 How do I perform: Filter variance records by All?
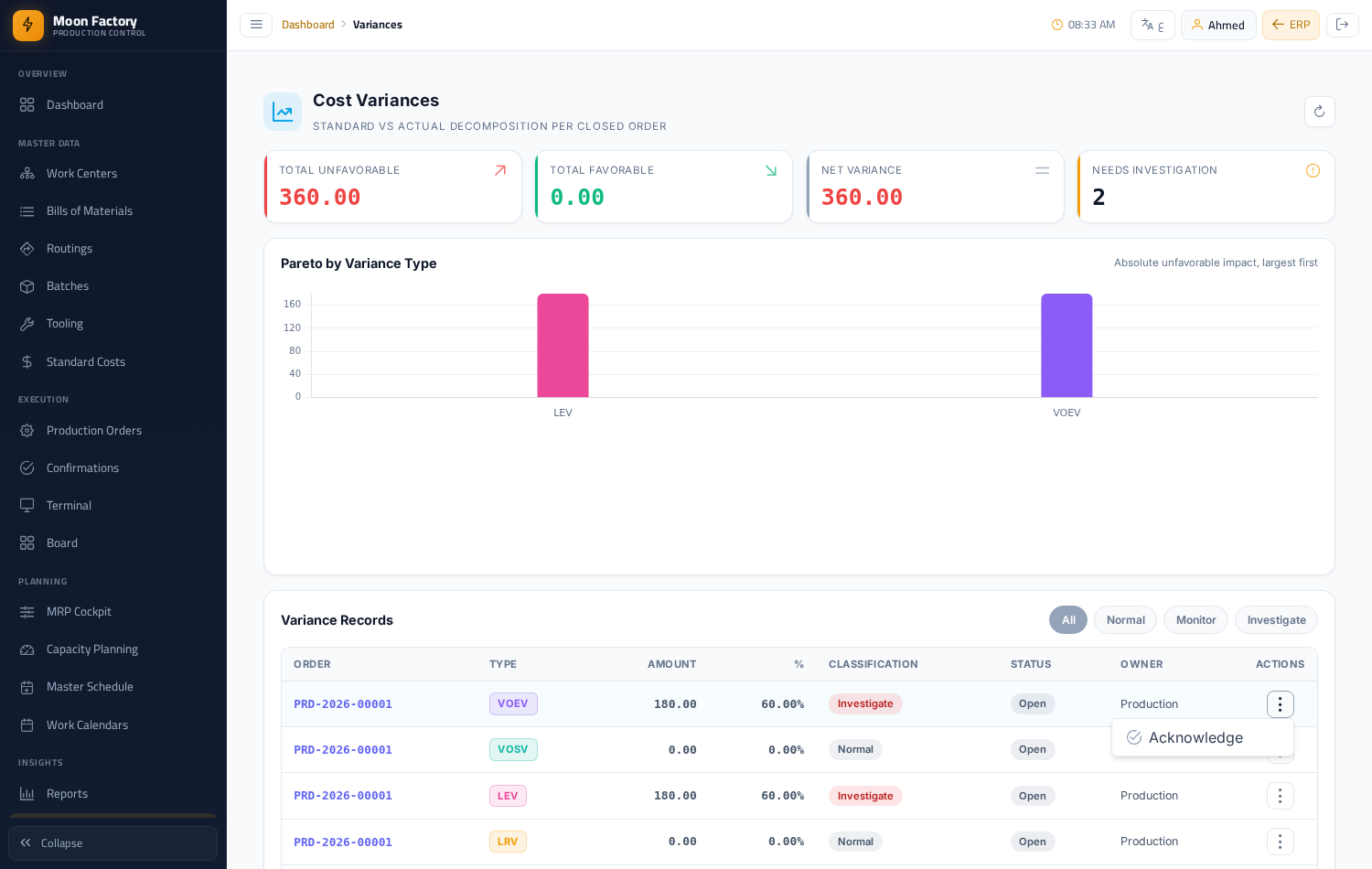1068,620
